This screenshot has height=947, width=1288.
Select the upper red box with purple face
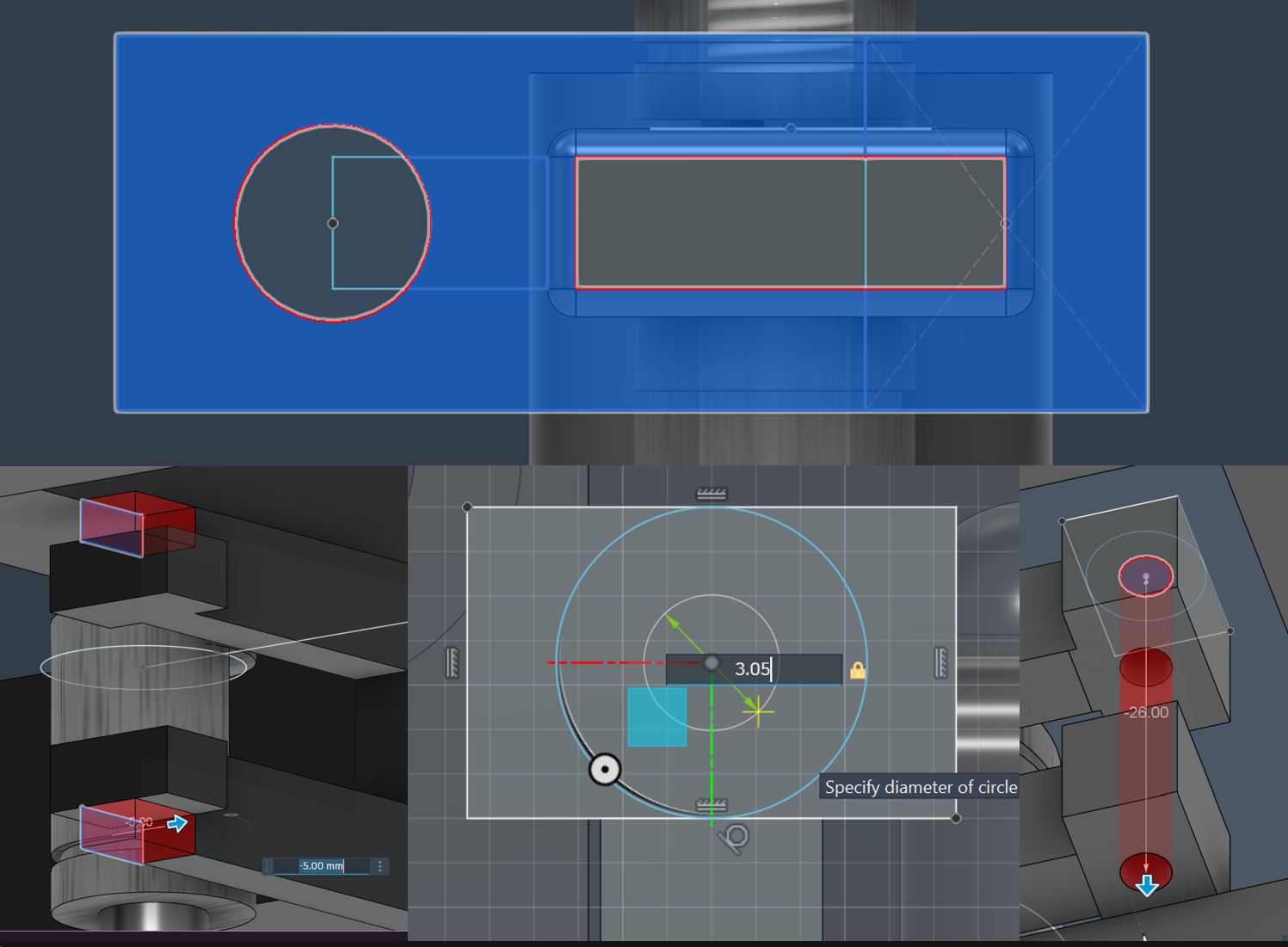[138, 524]
